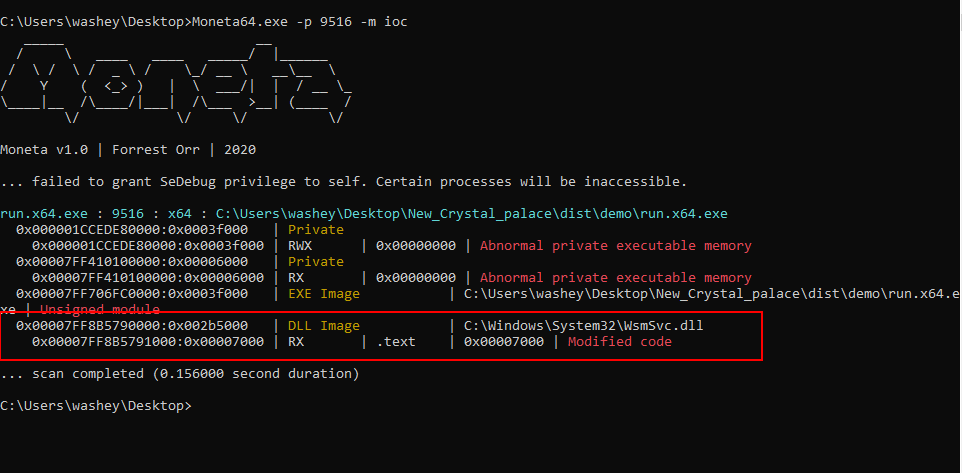Click the warning on the 0x00007FF410100000 RX row
Image resolution: width=962 pixels, height=473 pixels.
coord(615,278)
